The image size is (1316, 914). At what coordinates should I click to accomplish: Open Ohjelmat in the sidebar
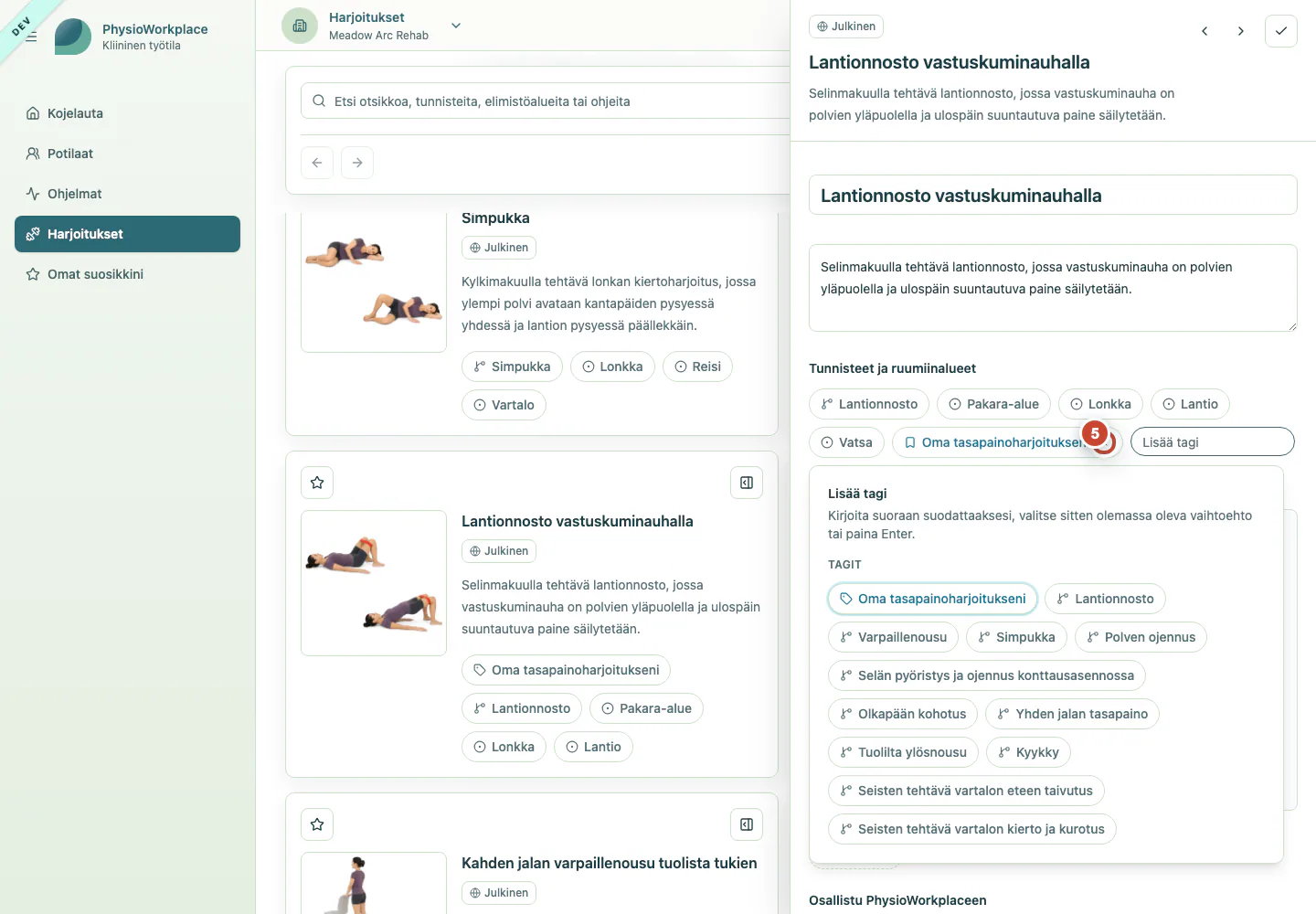(x=127, y=194)
